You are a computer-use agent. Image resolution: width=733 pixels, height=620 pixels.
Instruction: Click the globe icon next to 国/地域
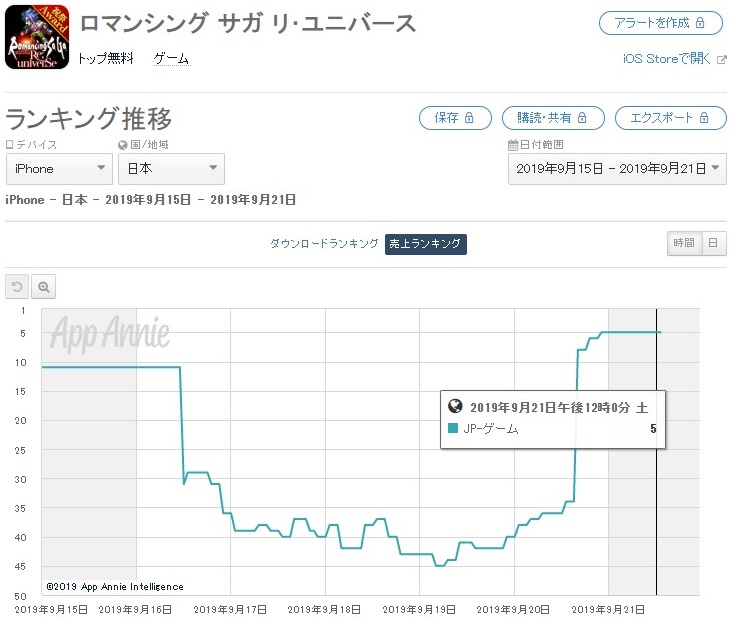click(x=123, y=145)
